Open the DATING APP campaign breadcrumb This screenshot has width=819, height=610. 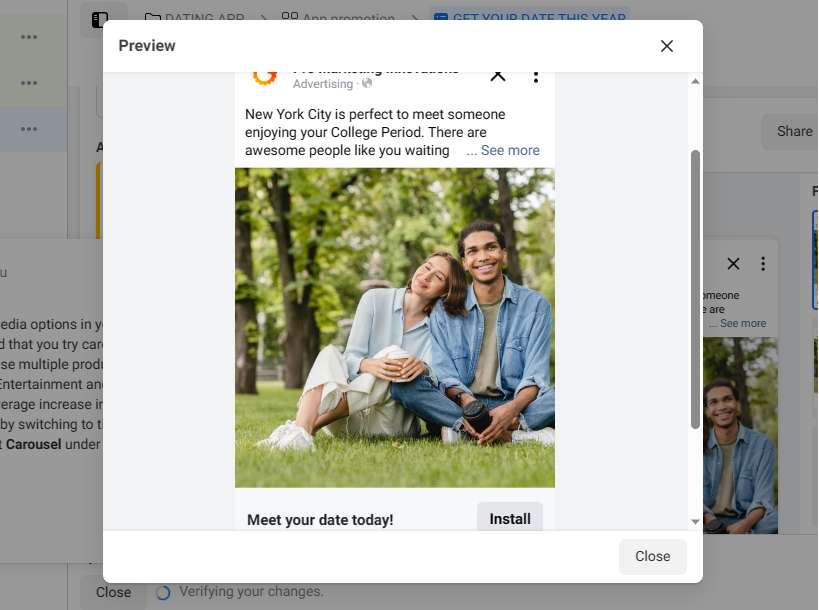(x=198, y=19)
